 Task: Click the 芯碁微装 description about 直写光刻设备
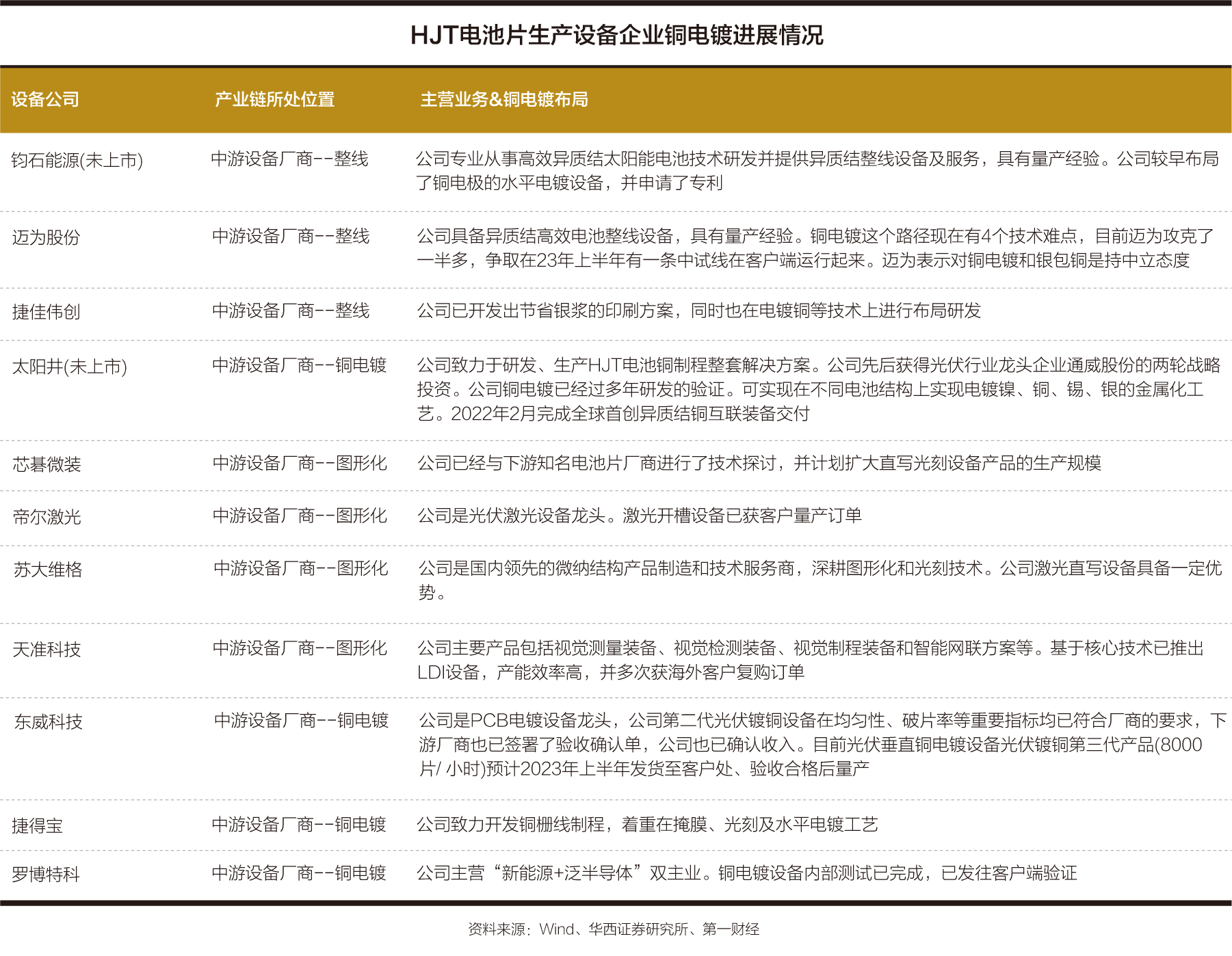coord(759,464)
